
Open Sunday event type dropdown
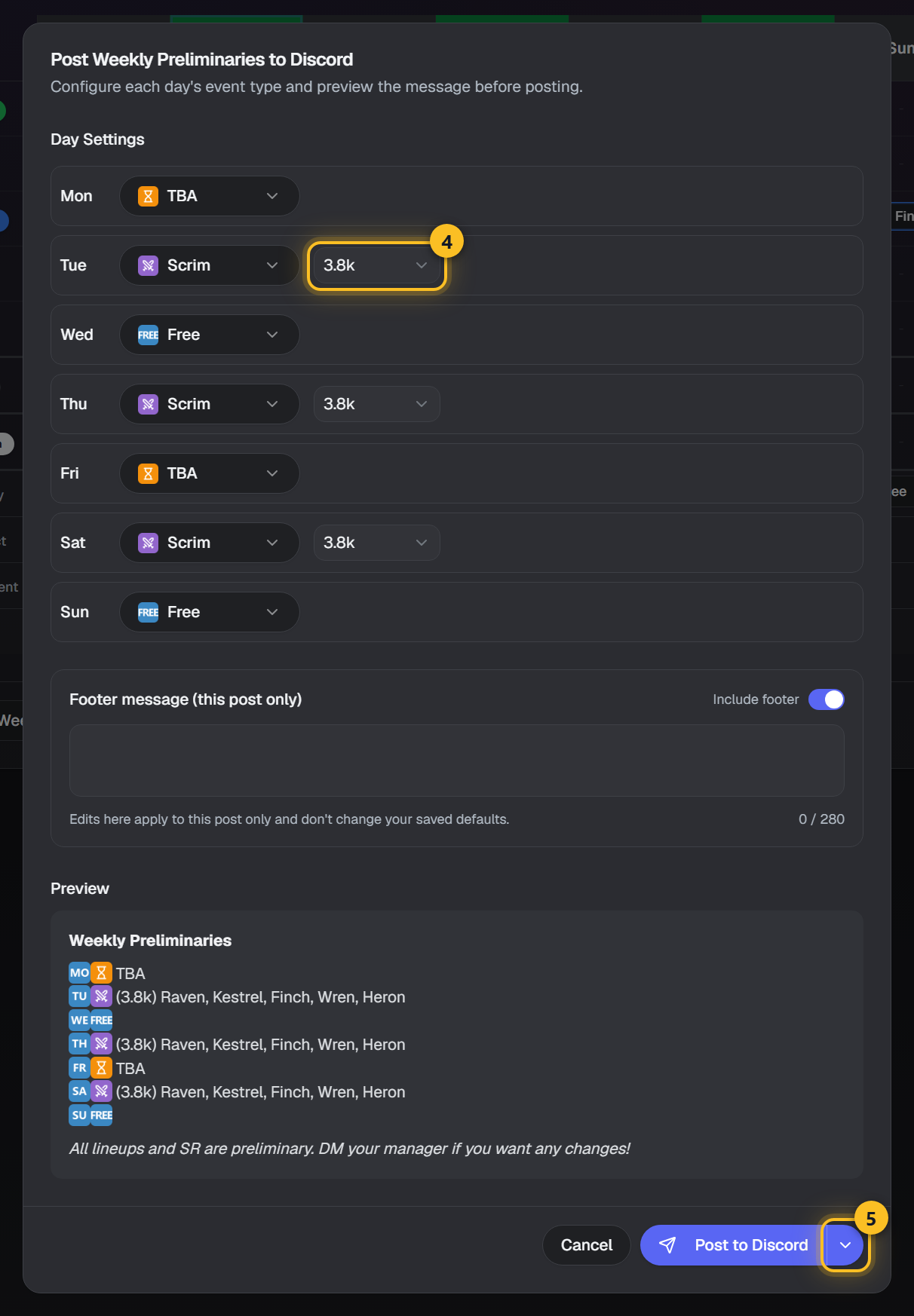(210, 612)
